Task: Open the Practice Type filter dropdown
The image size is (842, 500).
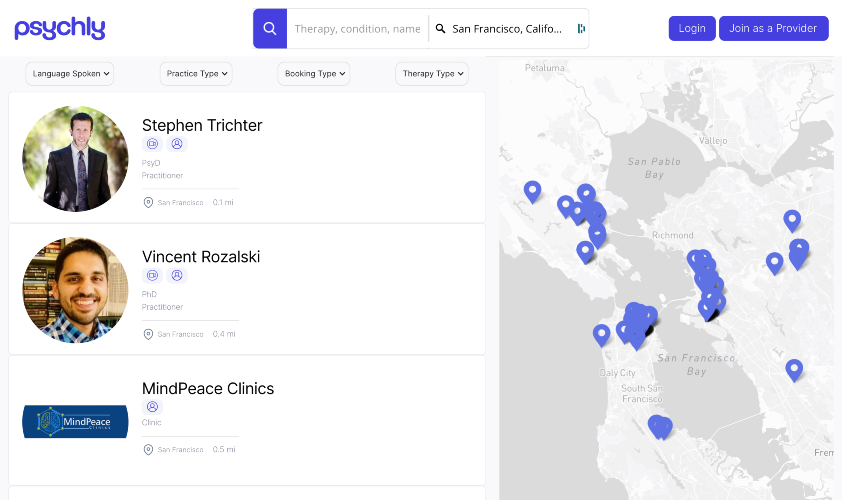Action: (x=196, y=74)
